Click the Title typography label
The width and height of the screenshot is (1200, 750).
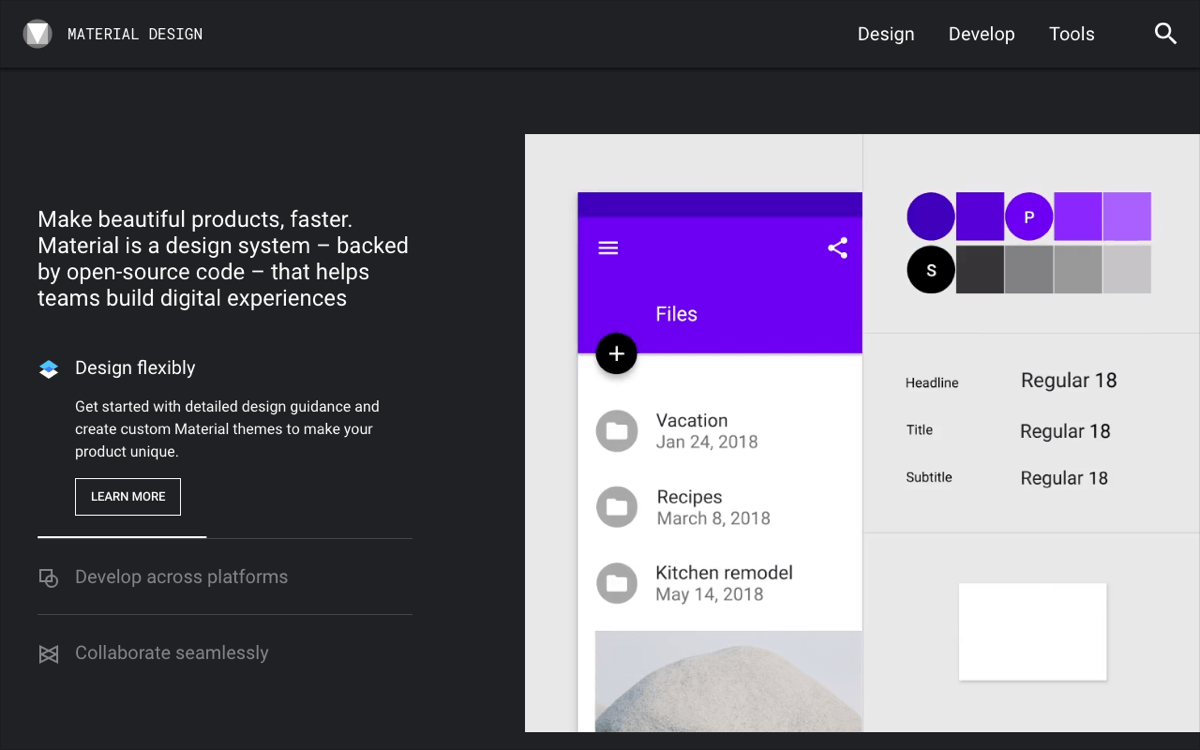pos(920,430)
